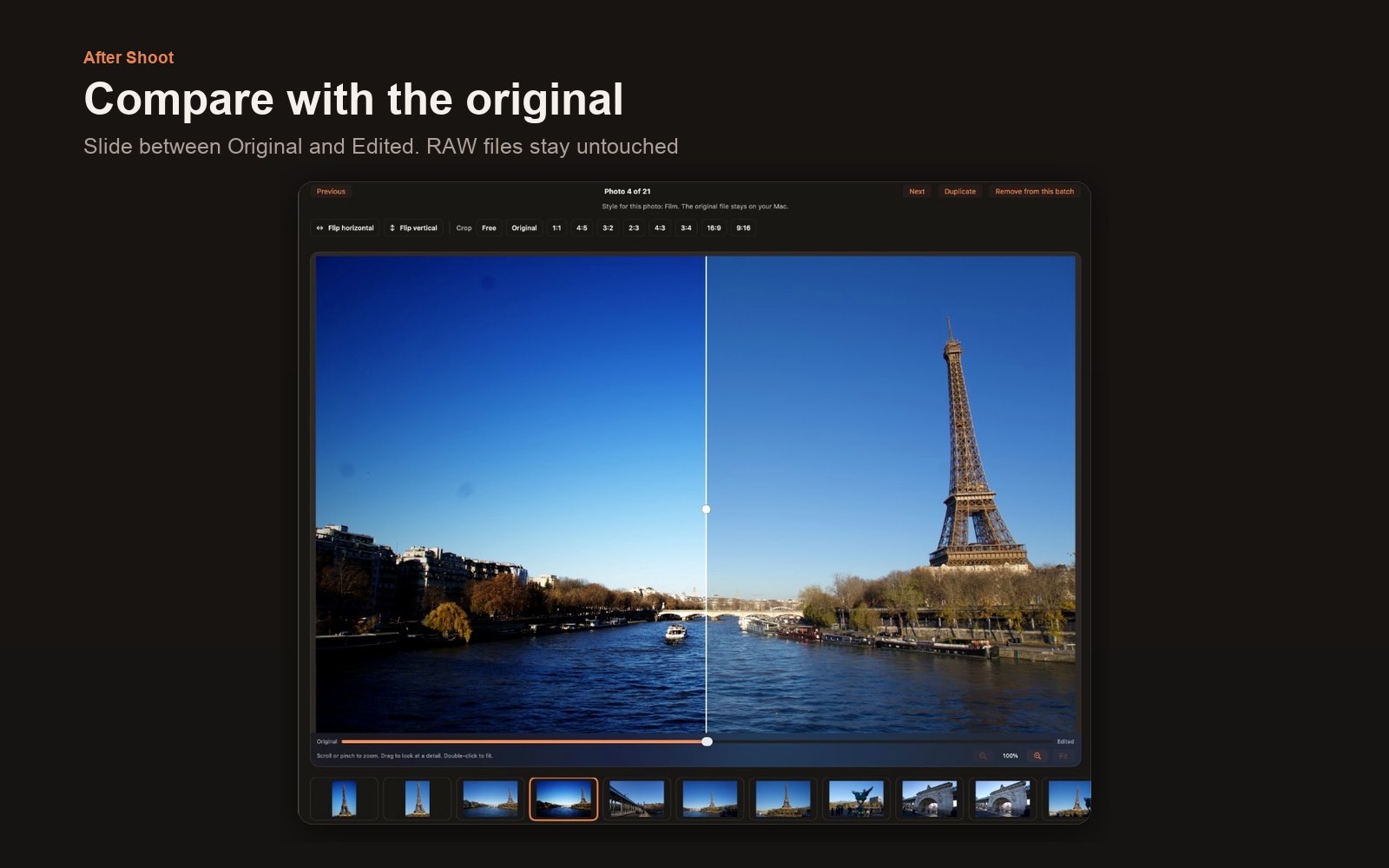This screenshot has height=868, width=1389.
Task: Click the 'Edited' label right of slider
Action: point(1065,741)
